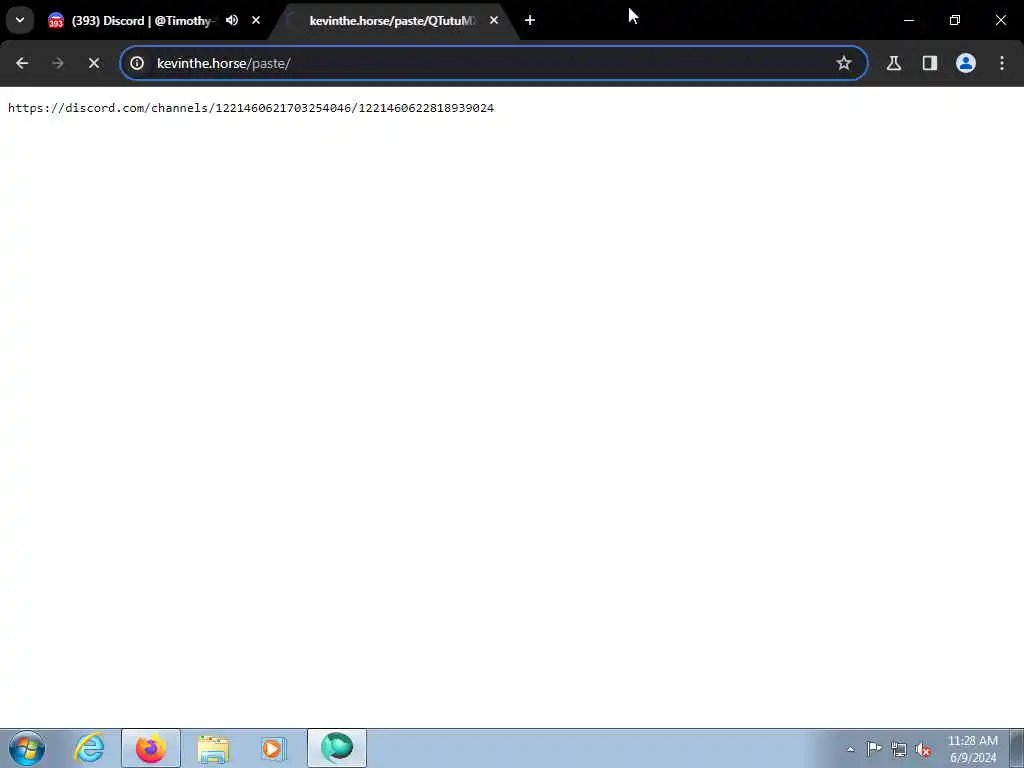The width and height of the screenshot is (1024, 768).
Task: Close the kevinthe.horse paste tab
Action: [494, 20]
